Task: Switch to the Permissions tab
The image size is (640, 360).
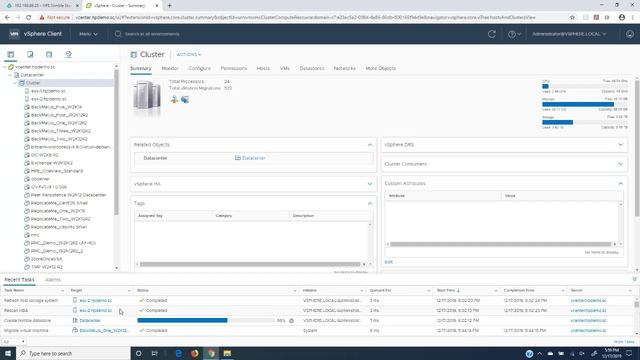Action: pos(234,69)
